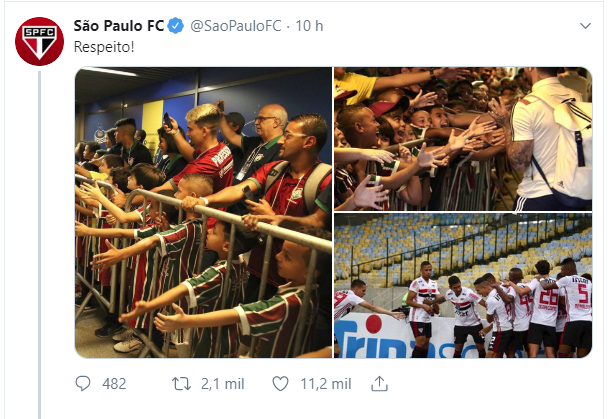Open São Paulo FC profile avatar
The width and height of the screenshot is (616, 419).
[x=39, y=41]
